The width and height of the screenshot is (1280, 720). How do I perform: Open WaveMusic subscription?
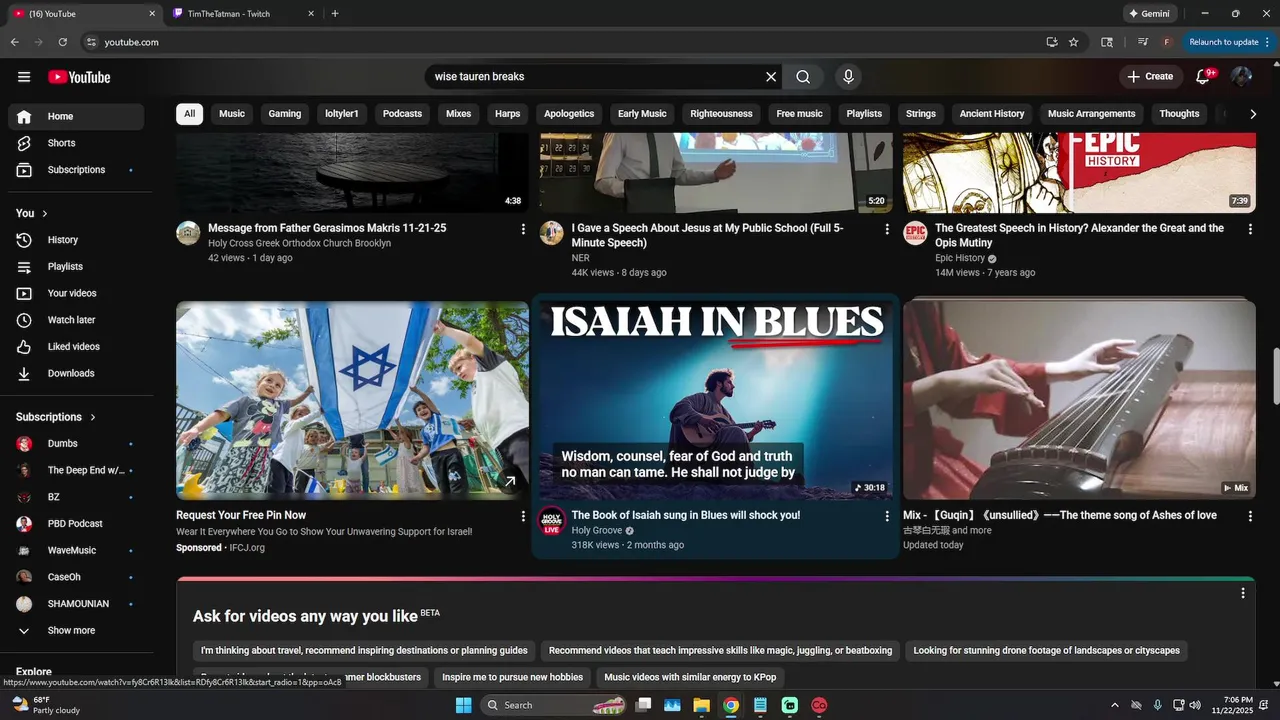coord(76,551)
